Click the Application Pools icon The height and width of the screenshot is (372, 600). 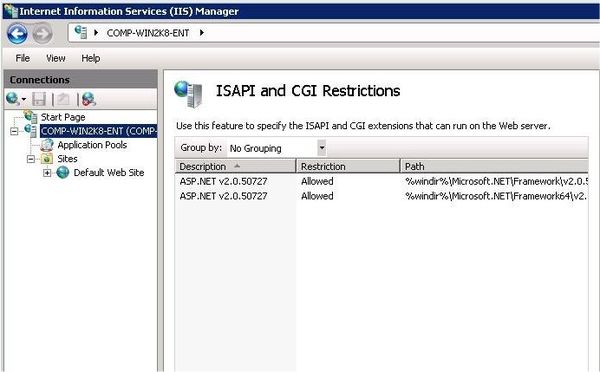(x=47, y=145)
